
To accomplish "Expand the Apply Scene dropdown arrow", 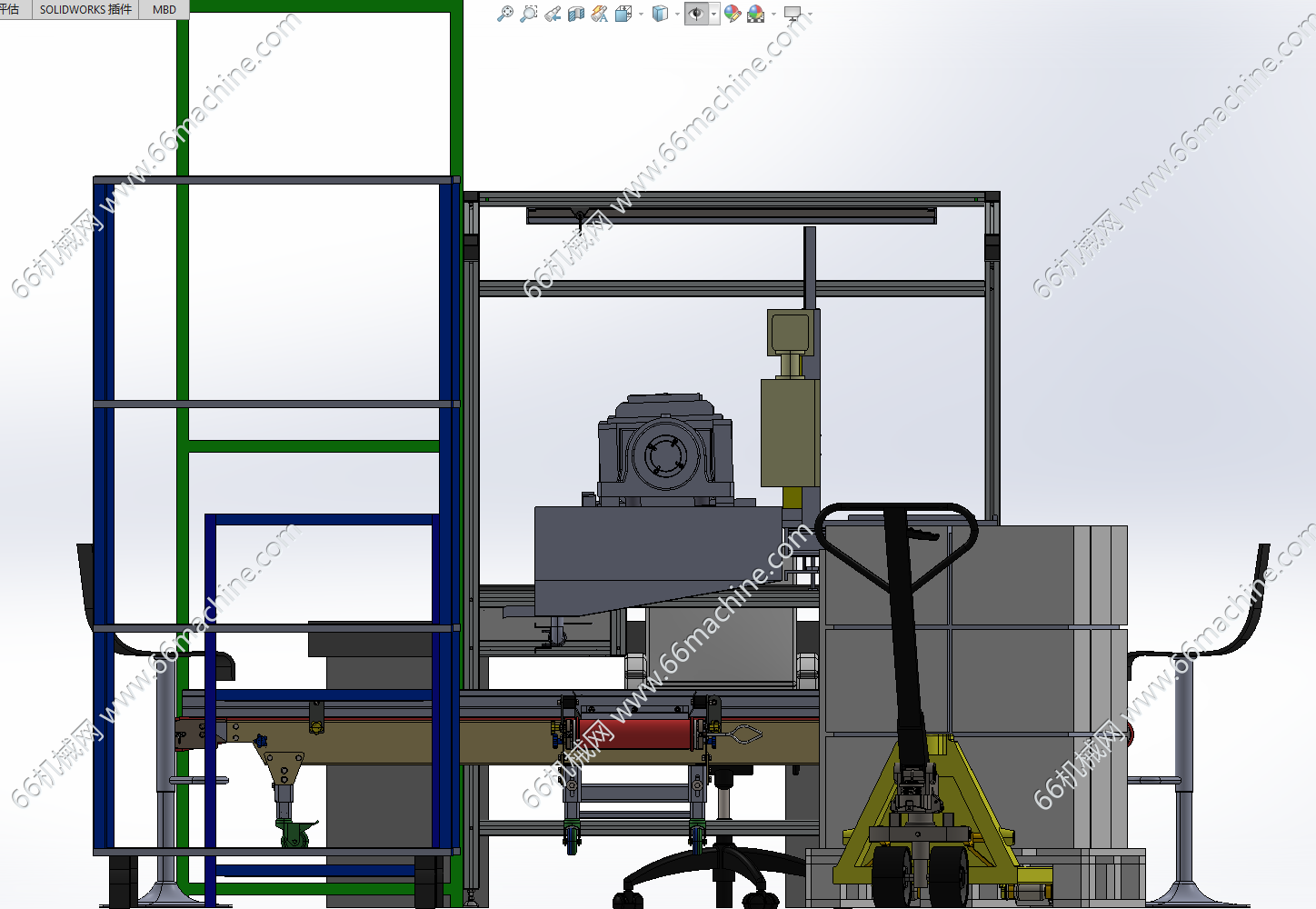I will point(773,15).
